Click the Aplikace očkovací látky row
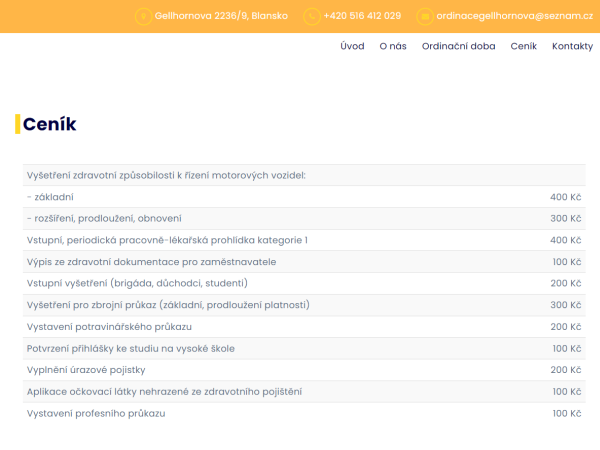Viewport: 600px width, 450px height. [x=304, y=392]
